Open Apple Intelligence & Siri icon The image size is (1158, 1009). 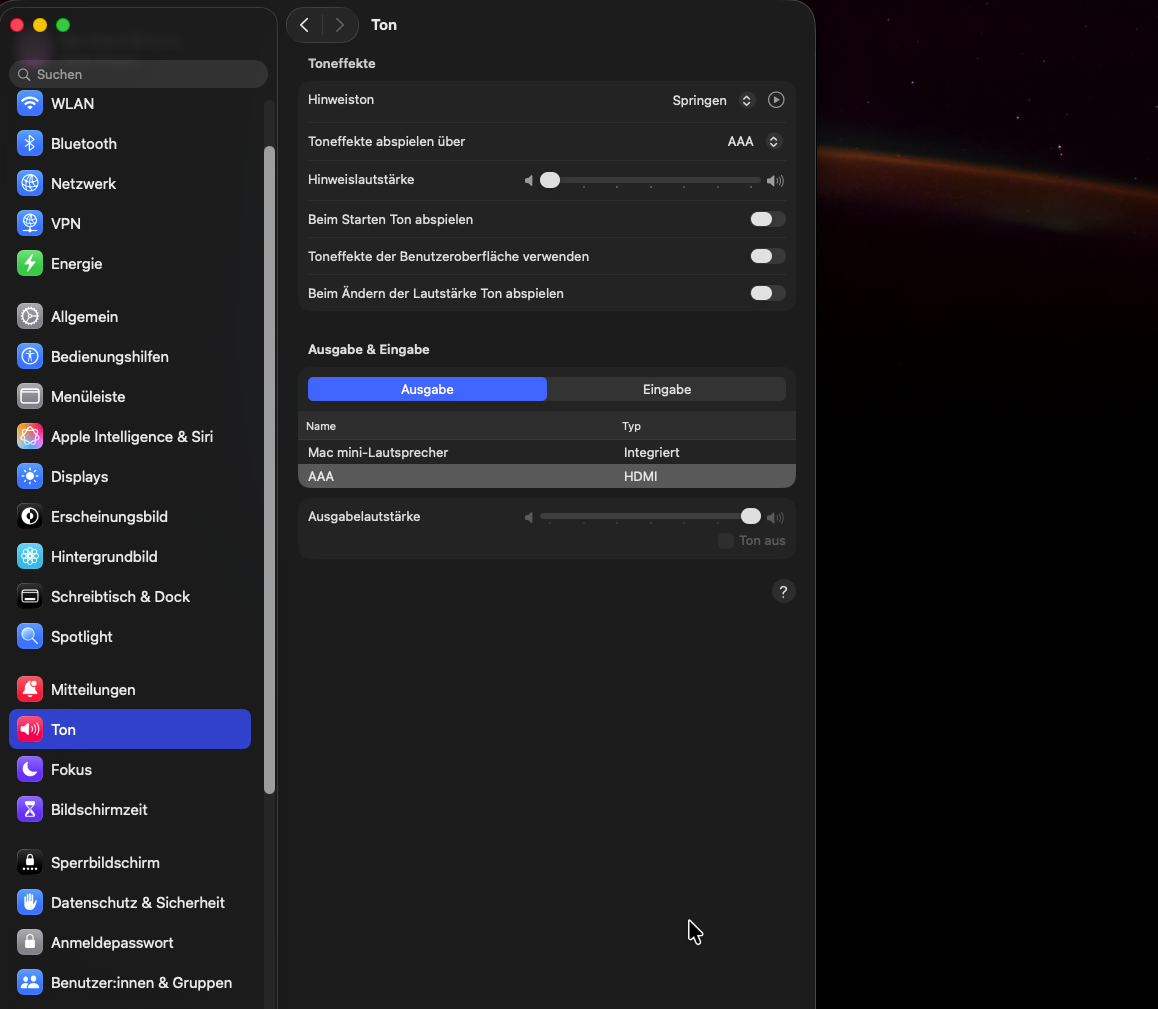pos(30,437)
